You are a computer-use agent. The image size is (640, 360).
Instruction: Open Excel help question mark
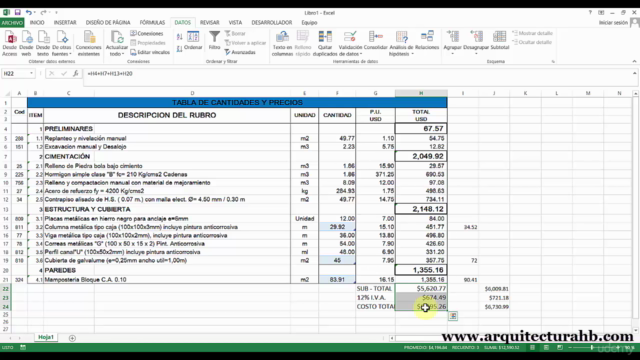[590, 13]
